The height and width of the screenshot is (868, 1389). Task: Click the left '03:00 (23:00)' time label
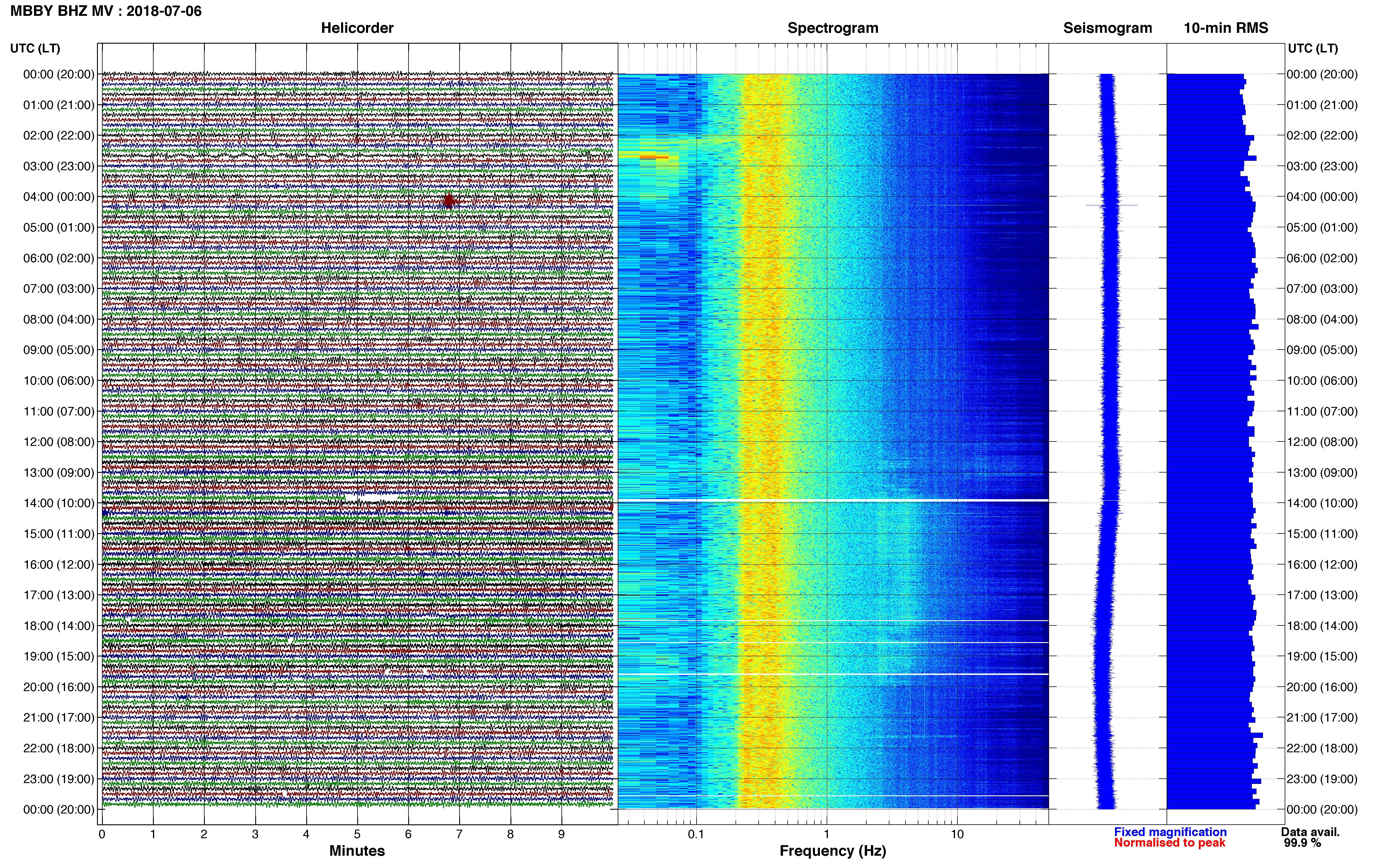(59, 166)
